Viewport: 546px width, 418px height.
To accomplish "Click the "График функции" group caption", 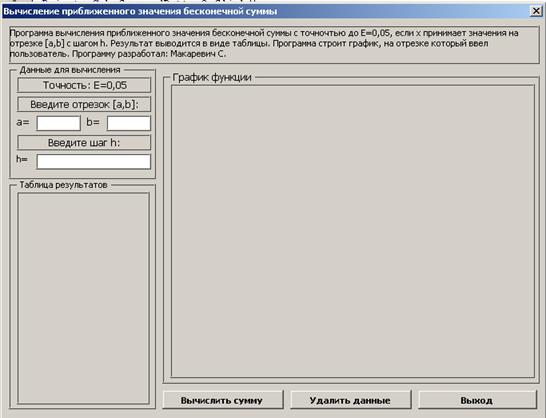I will click(212, 77).
